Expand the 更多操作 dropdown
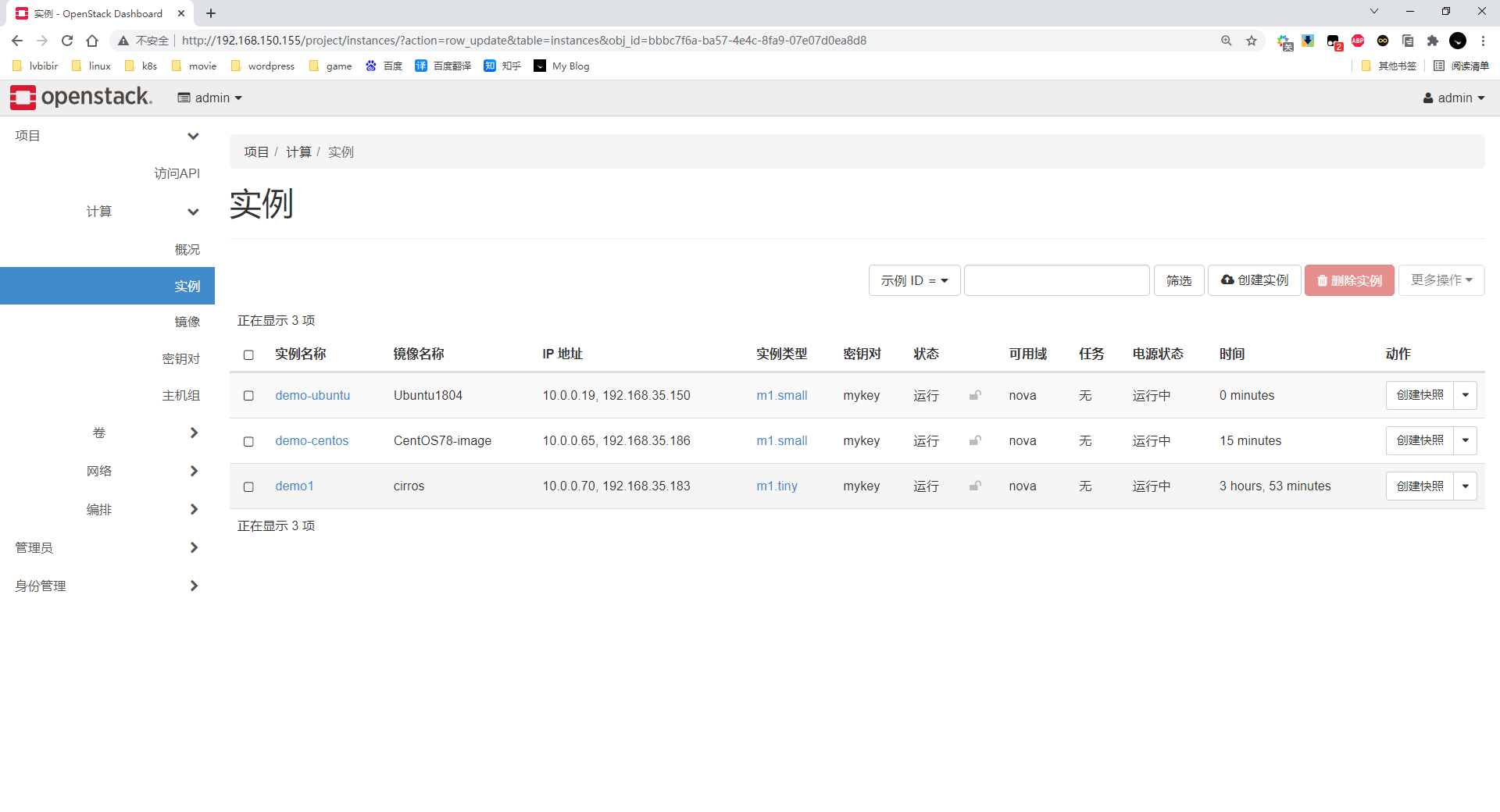 pos(1441,280)
